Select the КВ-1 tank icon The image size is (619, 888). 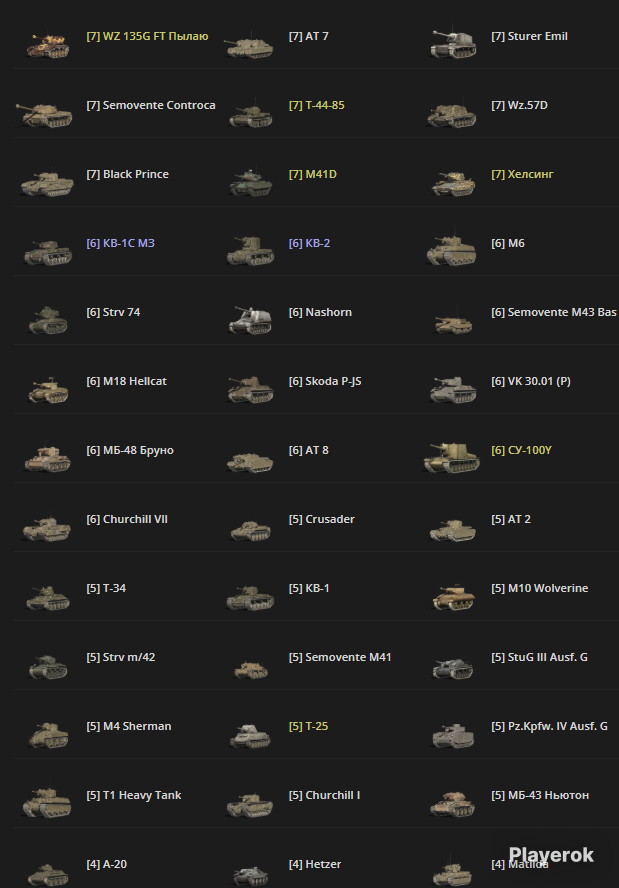pyautogui.click(x=250, y=597)
